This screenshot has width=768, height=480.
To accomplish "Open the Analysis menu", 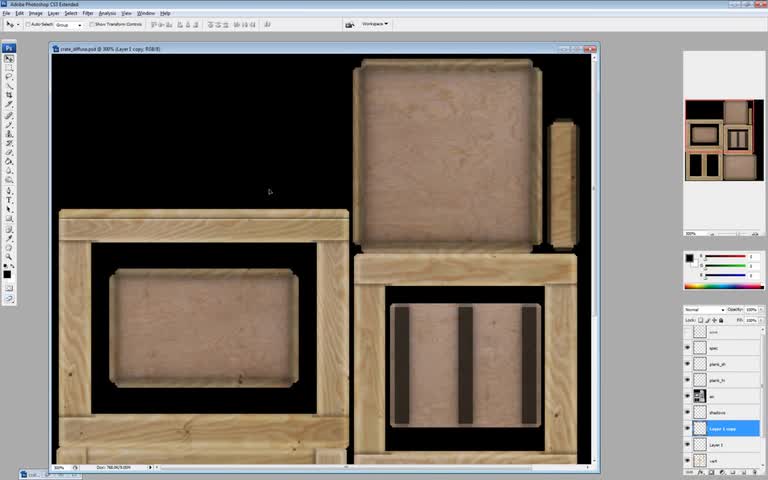I will (107, 14).
